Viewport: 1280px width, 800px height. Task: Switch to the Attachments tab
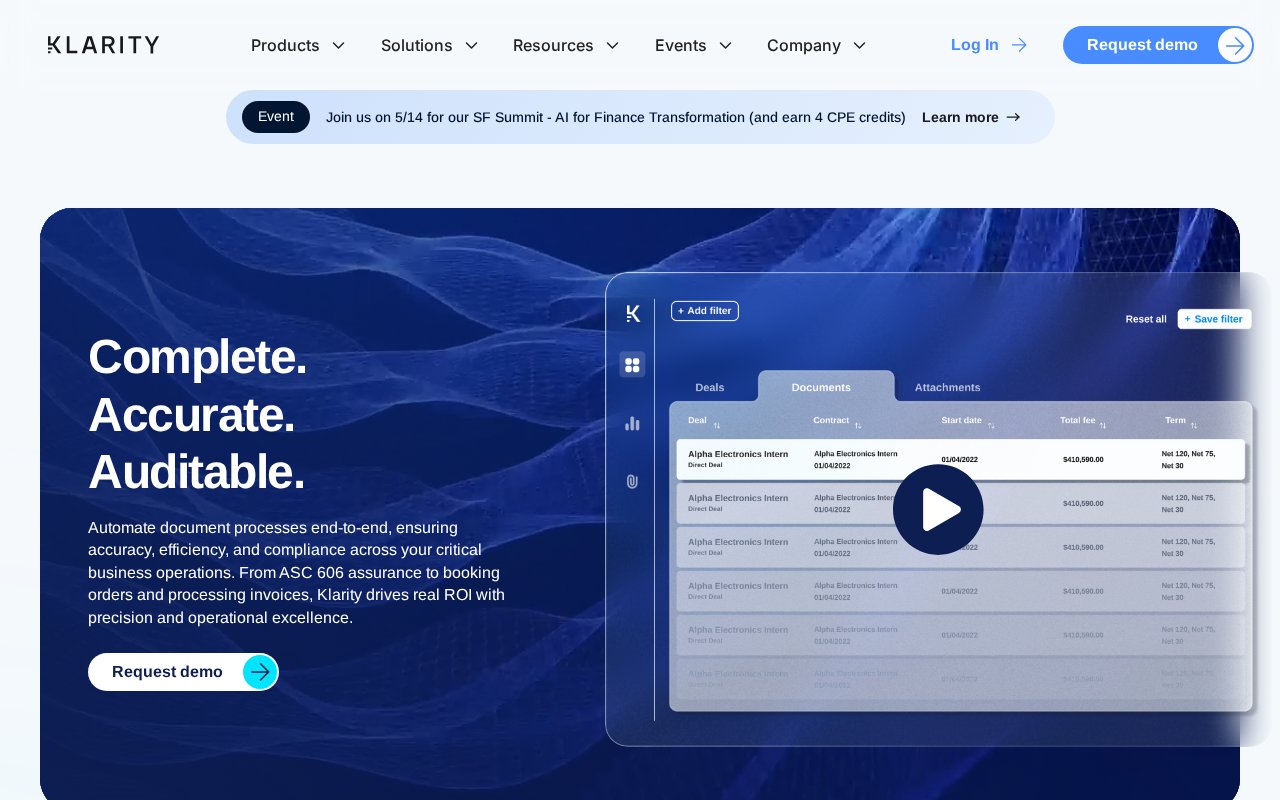(947, 387)
